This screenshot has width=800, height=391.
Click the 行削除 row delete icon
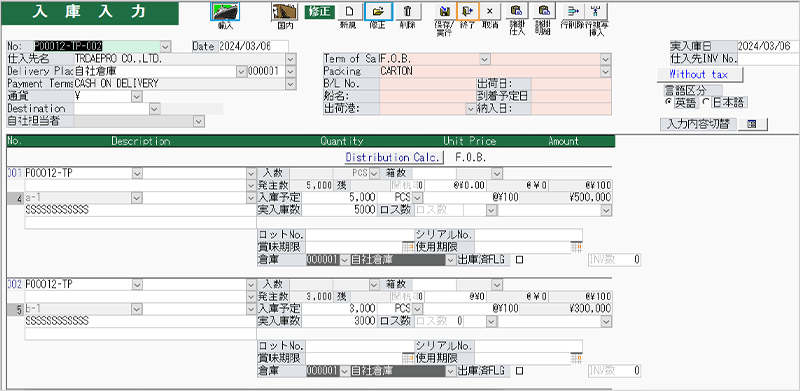(572, 11)
